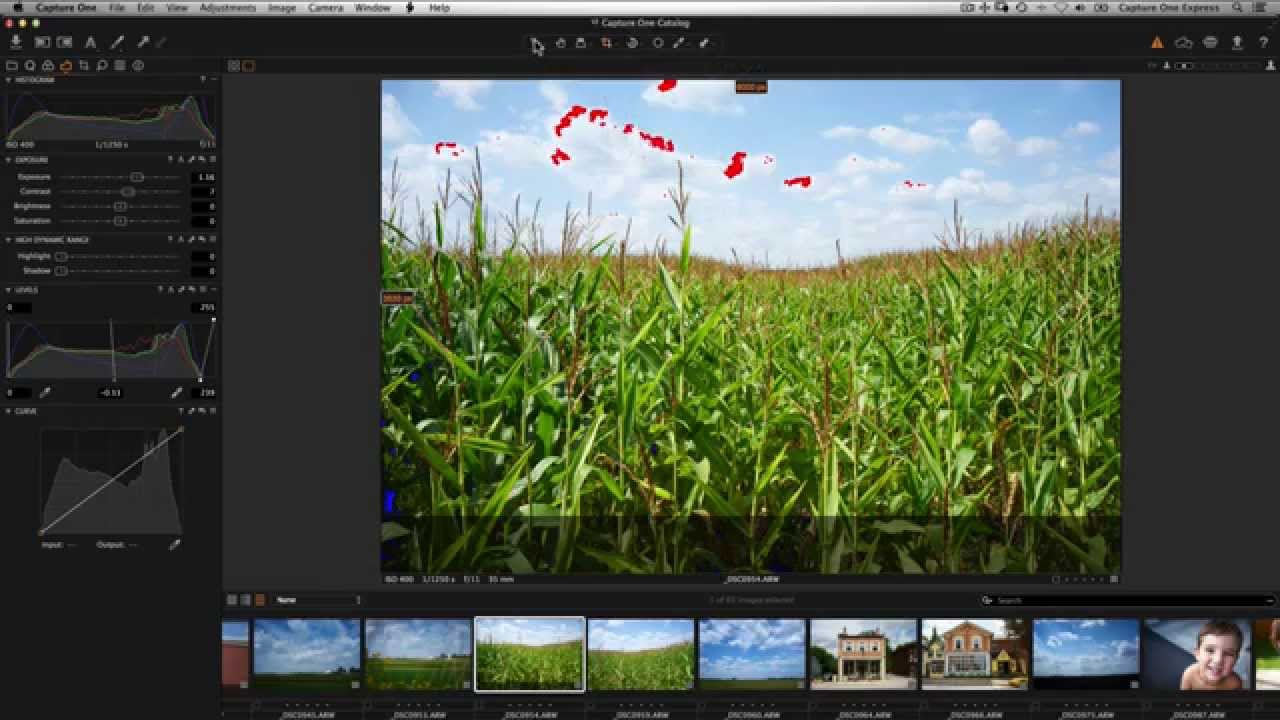Select the Crop cursor tool
Screen dimensions: 1280x720
pos(606,43)
